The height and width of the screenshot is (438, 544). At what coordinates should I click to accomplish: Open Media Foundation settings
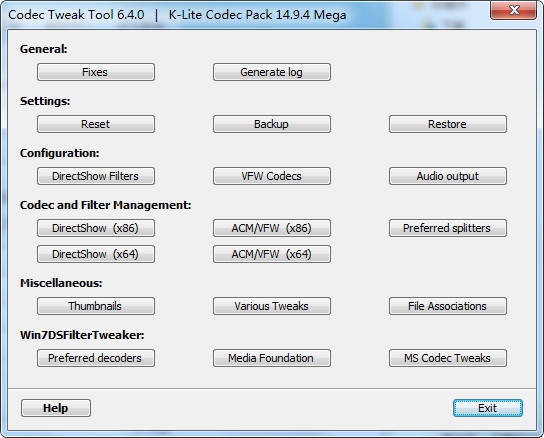pos(272,358)
